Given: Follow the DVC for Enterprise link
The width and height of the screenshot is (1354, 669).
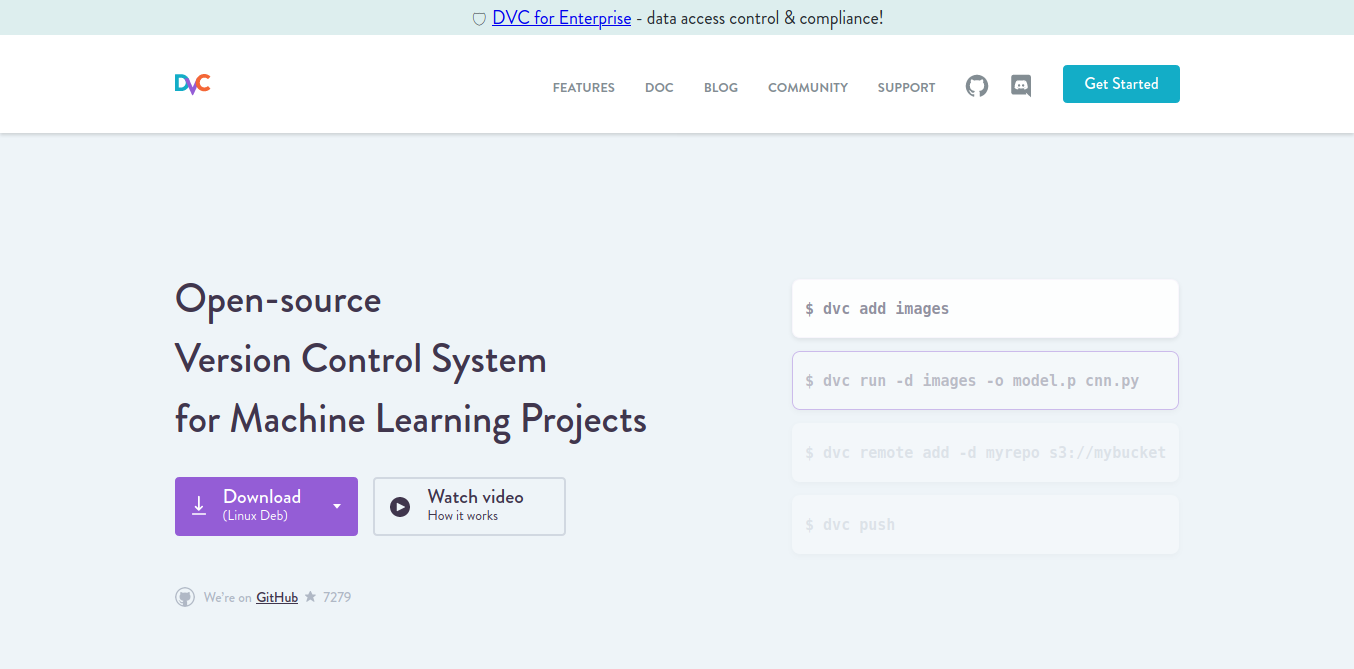Looking at the screenshot, I should 562,18.
